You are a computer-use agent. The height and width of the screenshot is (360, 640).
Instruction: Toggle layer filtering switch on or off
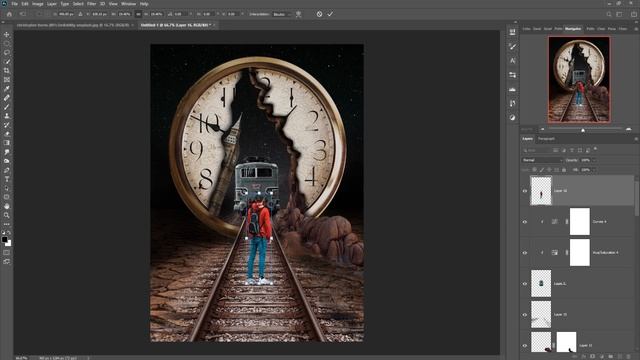pos(596,149)
